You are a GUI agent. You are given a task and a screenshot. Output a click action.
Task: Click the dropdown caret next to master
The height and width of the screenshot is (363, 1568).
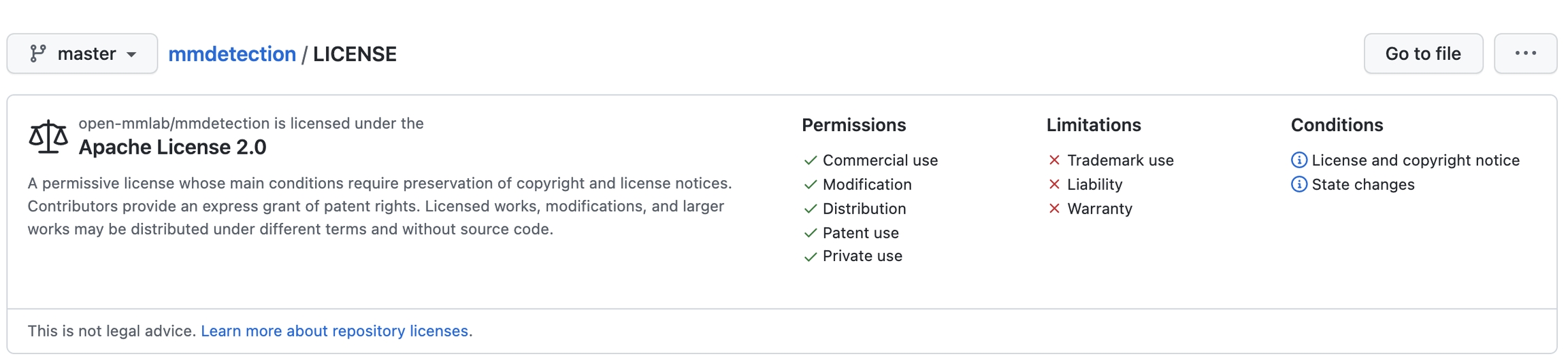(x=132, y=54)
